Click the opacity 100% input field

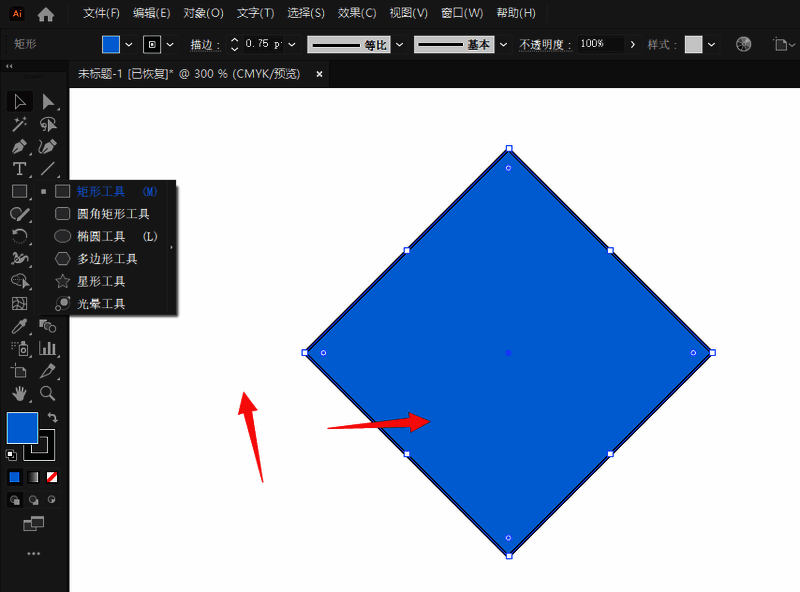coord(600,45)
